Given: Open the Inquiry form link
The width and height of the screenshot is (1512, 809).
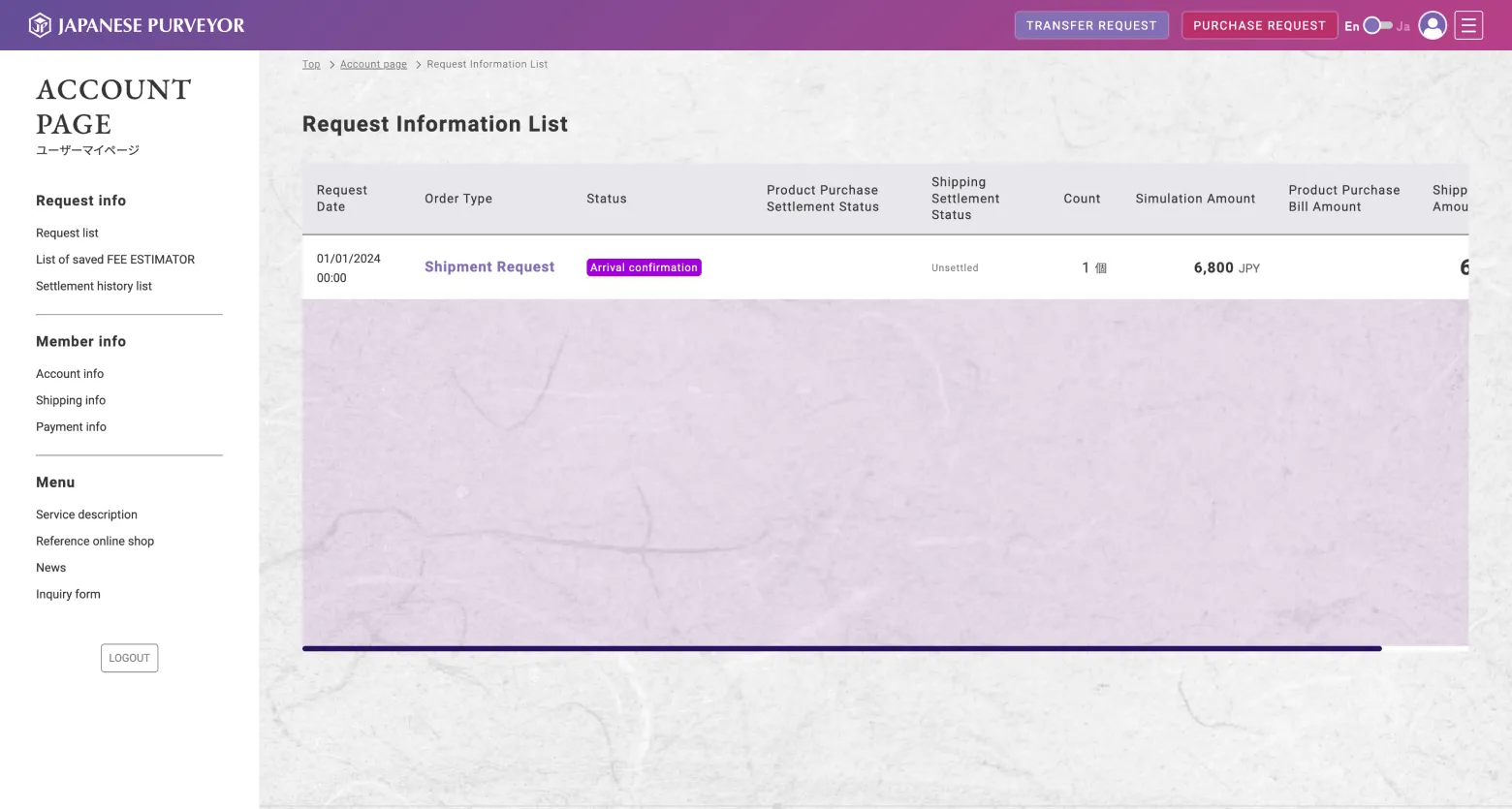Looking at the screenshot, I should (x=68, y=595).
